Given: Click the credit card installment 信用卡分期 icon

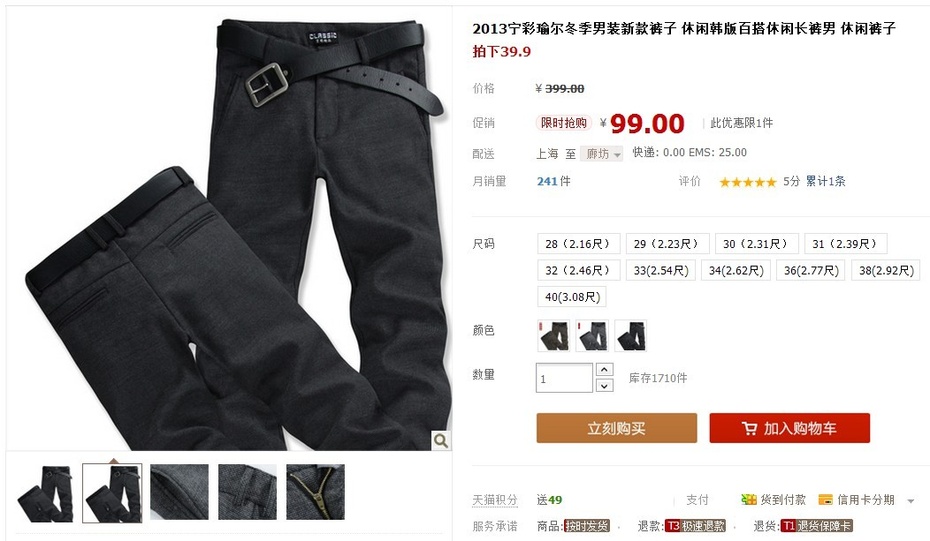Looking at the screenshot, I should click(x=825, y=499).
